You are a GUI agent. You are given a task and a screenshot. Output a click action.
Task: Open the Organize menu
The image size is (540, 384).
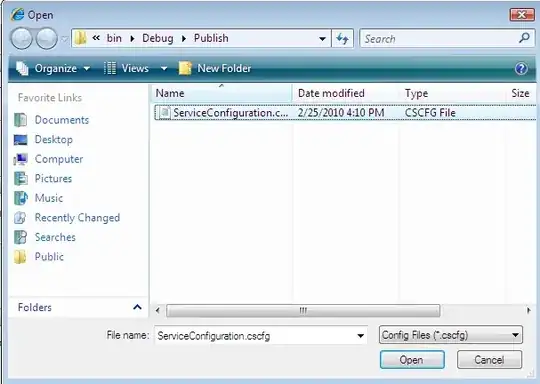(x=53, y=68)
